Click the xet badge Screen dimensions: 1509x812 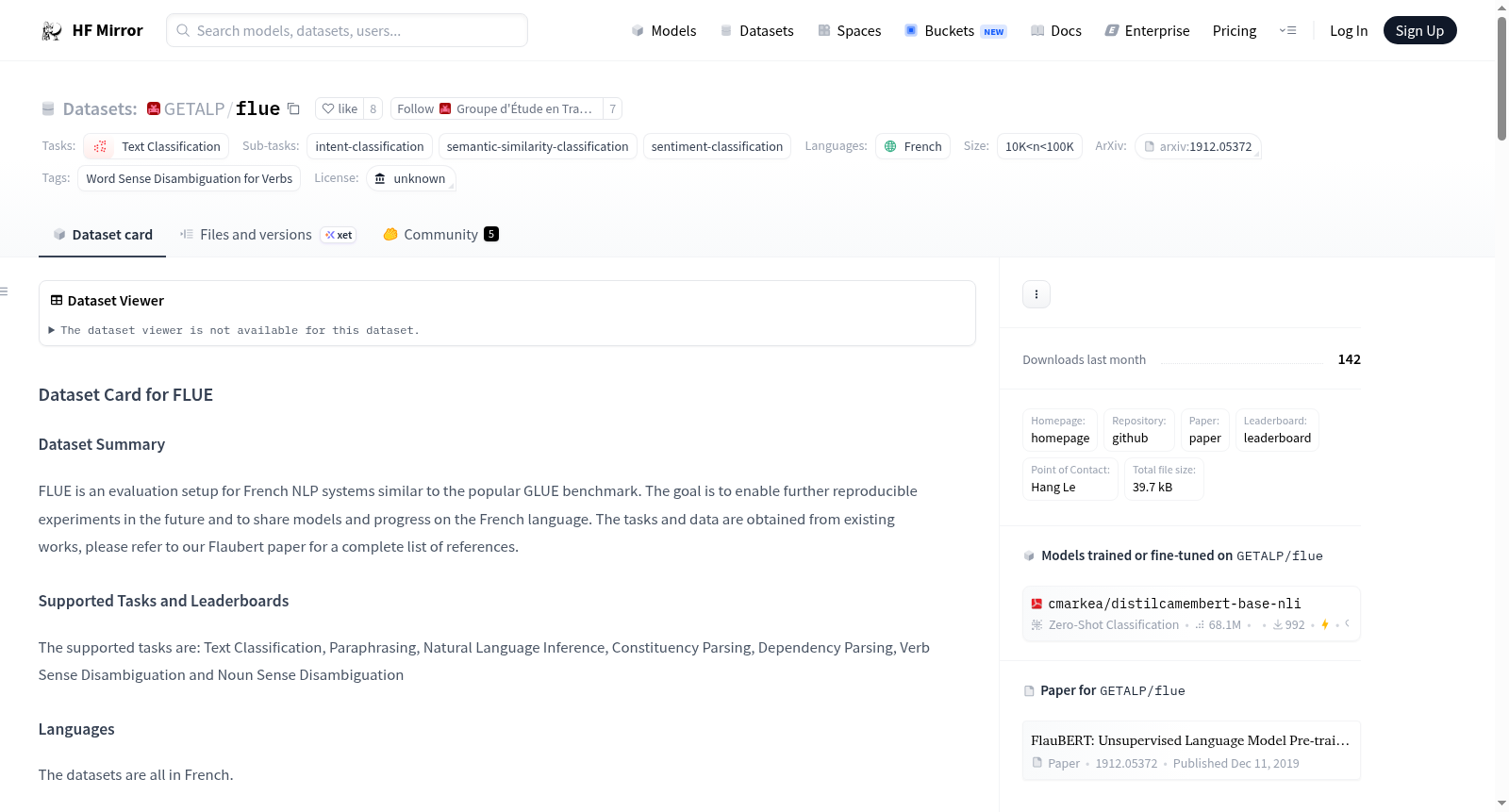pos(339,235)
